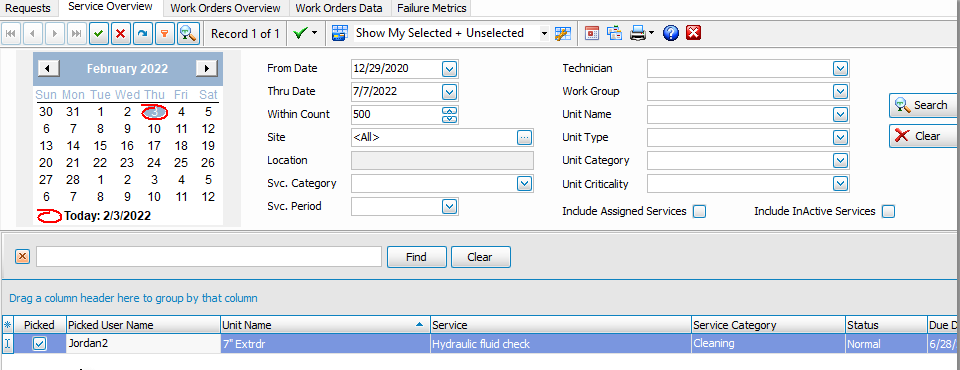Click the Find button
This screenshot has width=960, height=370.
(416, 257)
